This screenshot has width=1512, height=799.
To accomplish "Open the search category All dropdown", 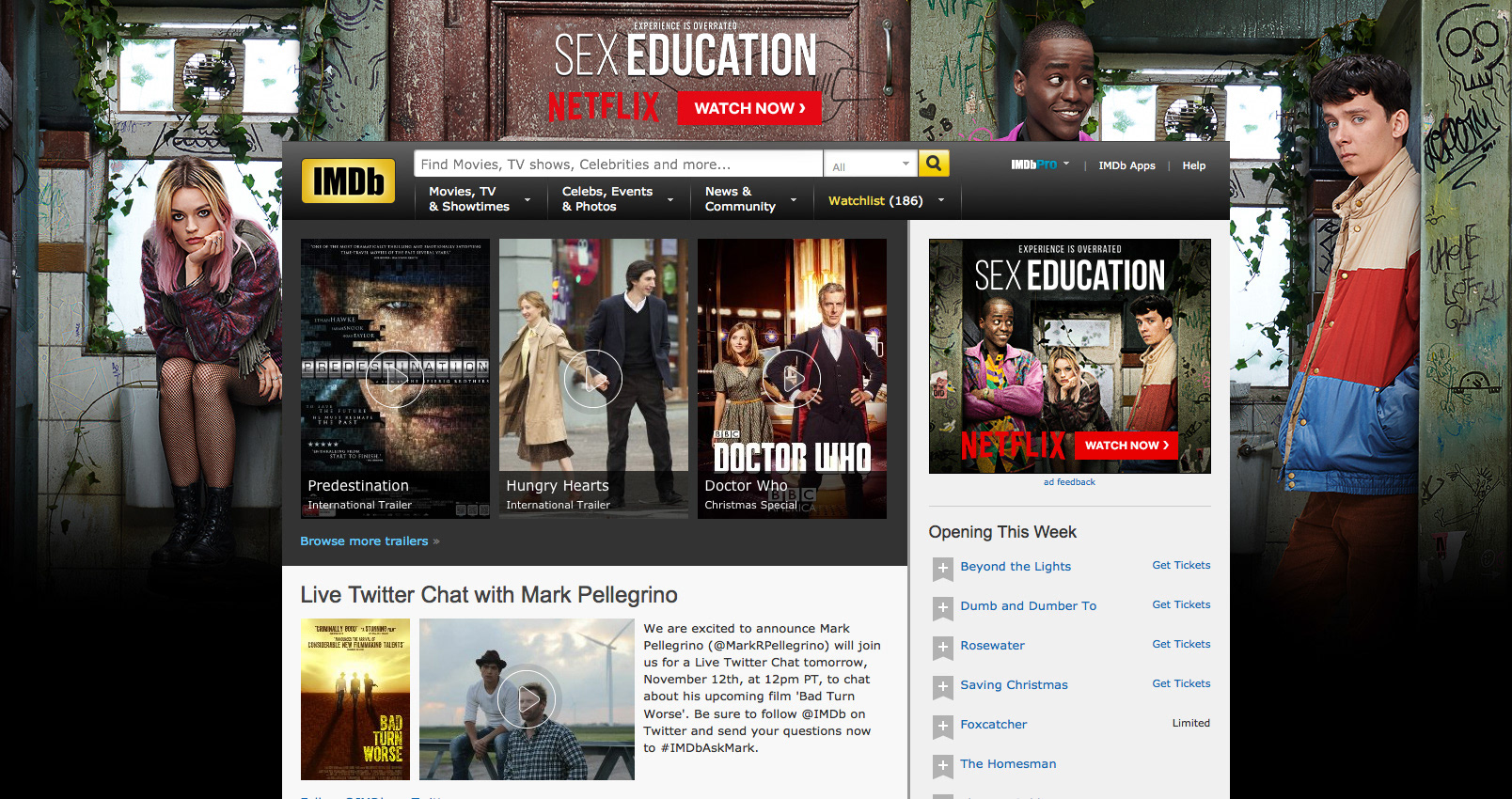I will coord(871,164).
